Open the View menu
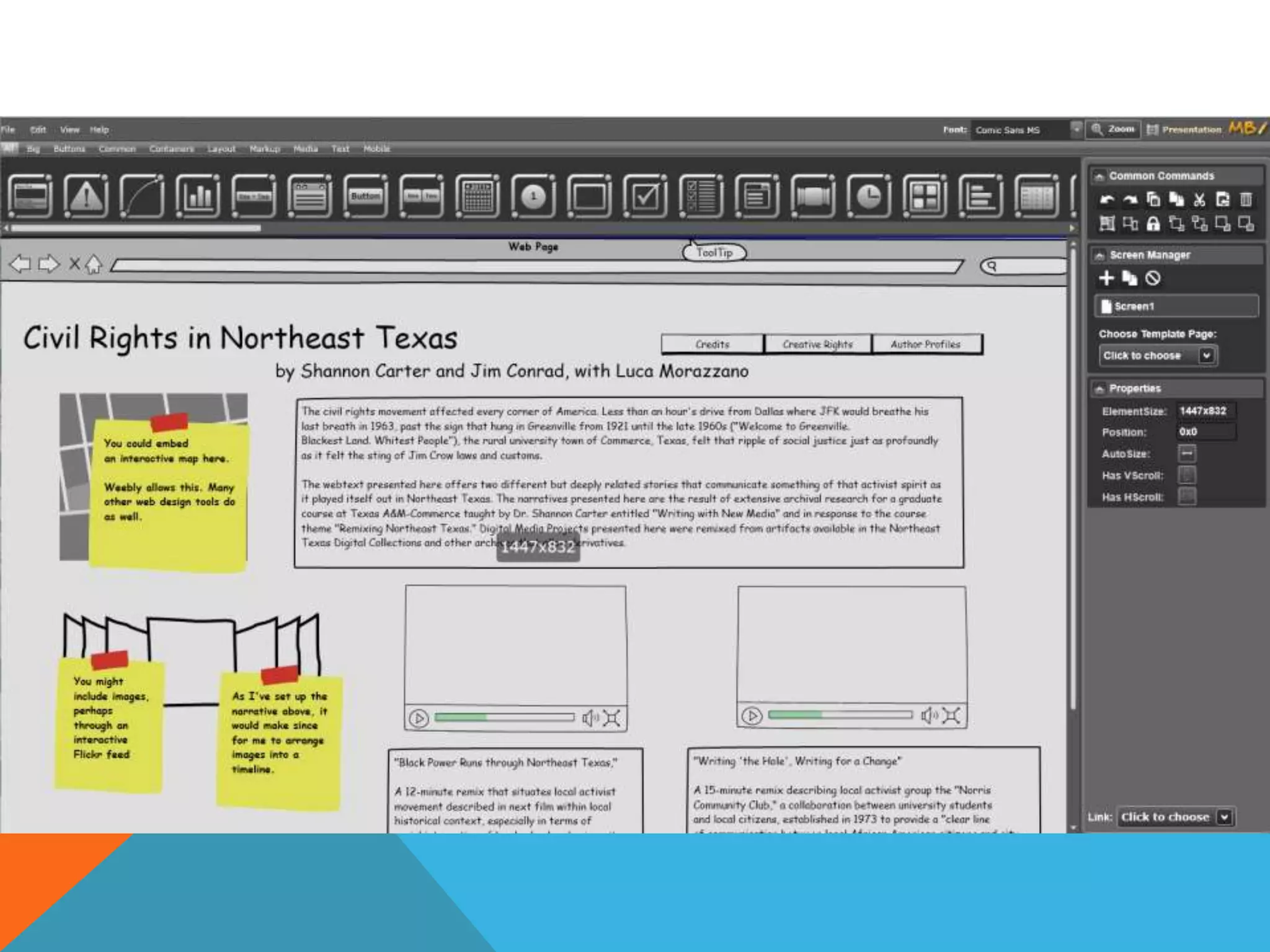This screenshot has height=952, width=1270. pyautogui.click(x=69, y=130)
